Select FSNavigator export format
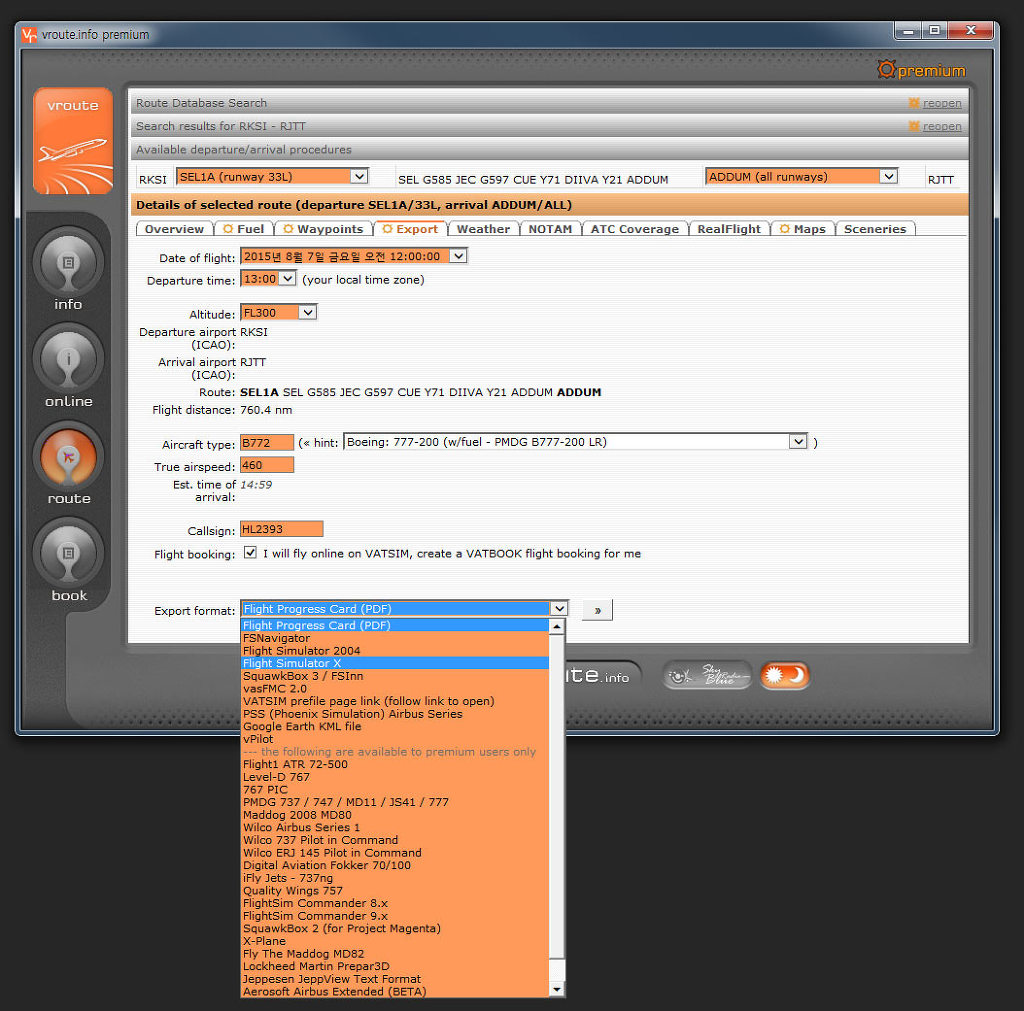Image resolution: width=1024 pixels, height=1011 pixels. (x=394, y=638)
